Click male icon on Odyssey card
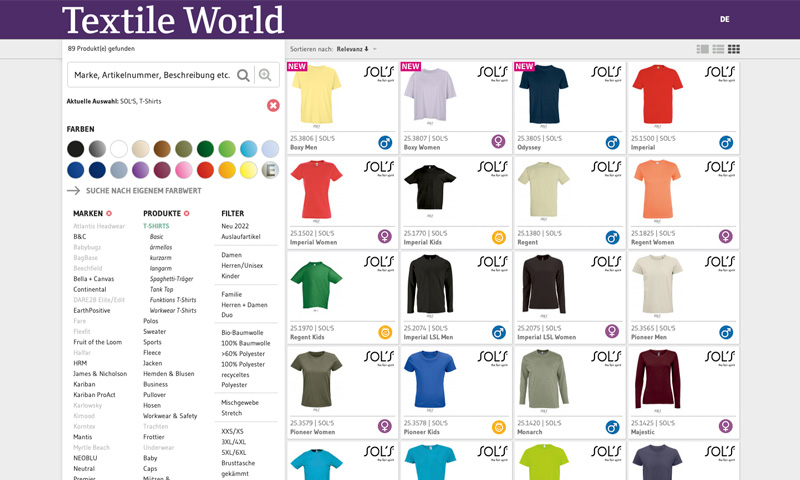Image resolution: width=800 pixels, height=480 pixels. [x=612, y=142]
